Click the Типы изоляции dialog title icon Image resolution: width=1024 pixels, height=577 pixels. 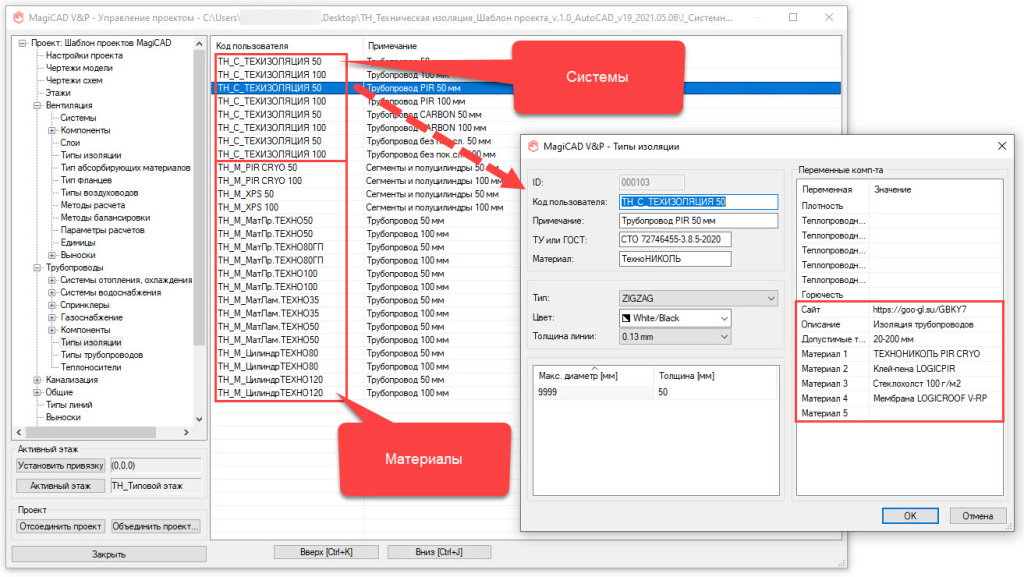tap(533, 146)
